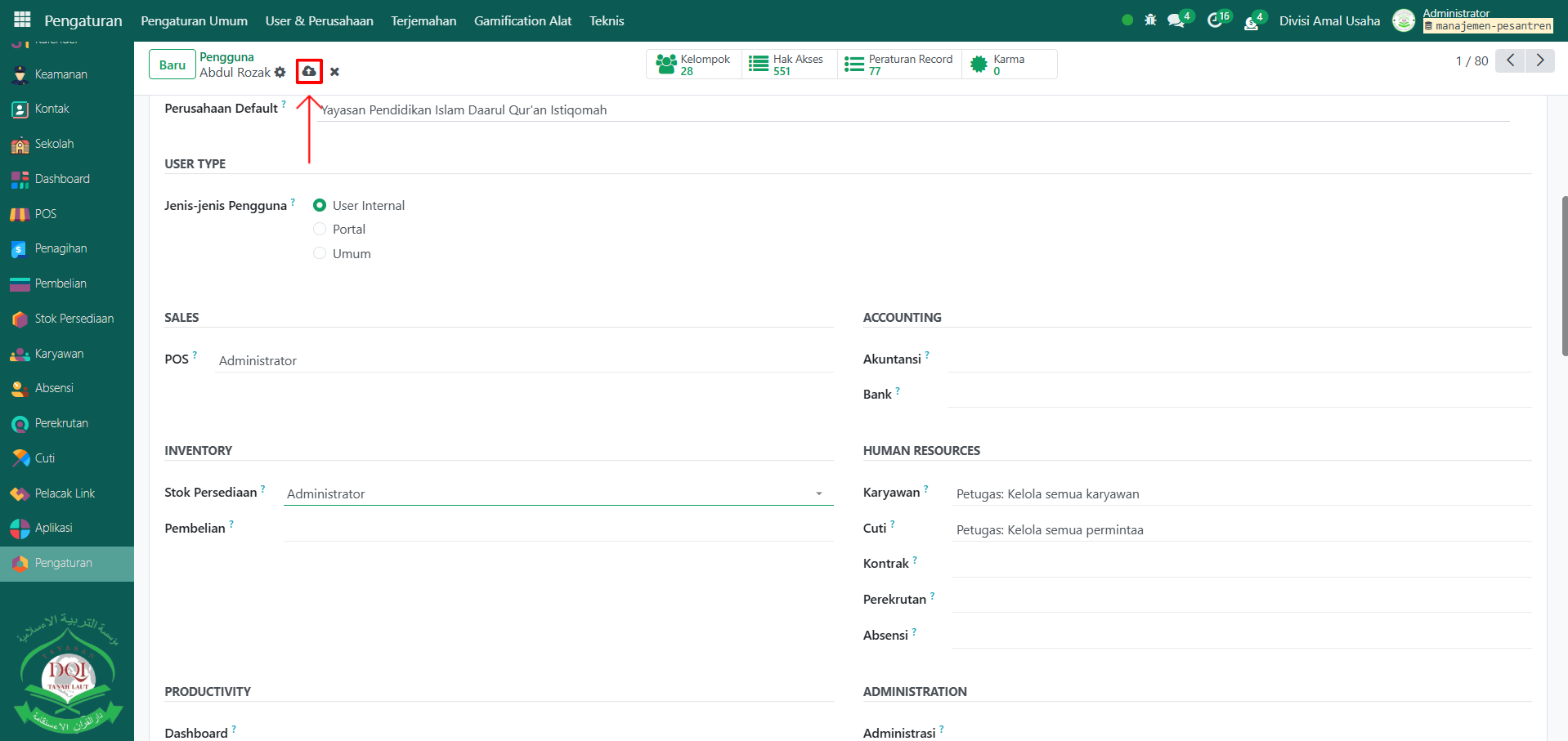This screenshot has width=1568, height=741.
Task: Click the cloud save record icon
Action: coord(309,72)
